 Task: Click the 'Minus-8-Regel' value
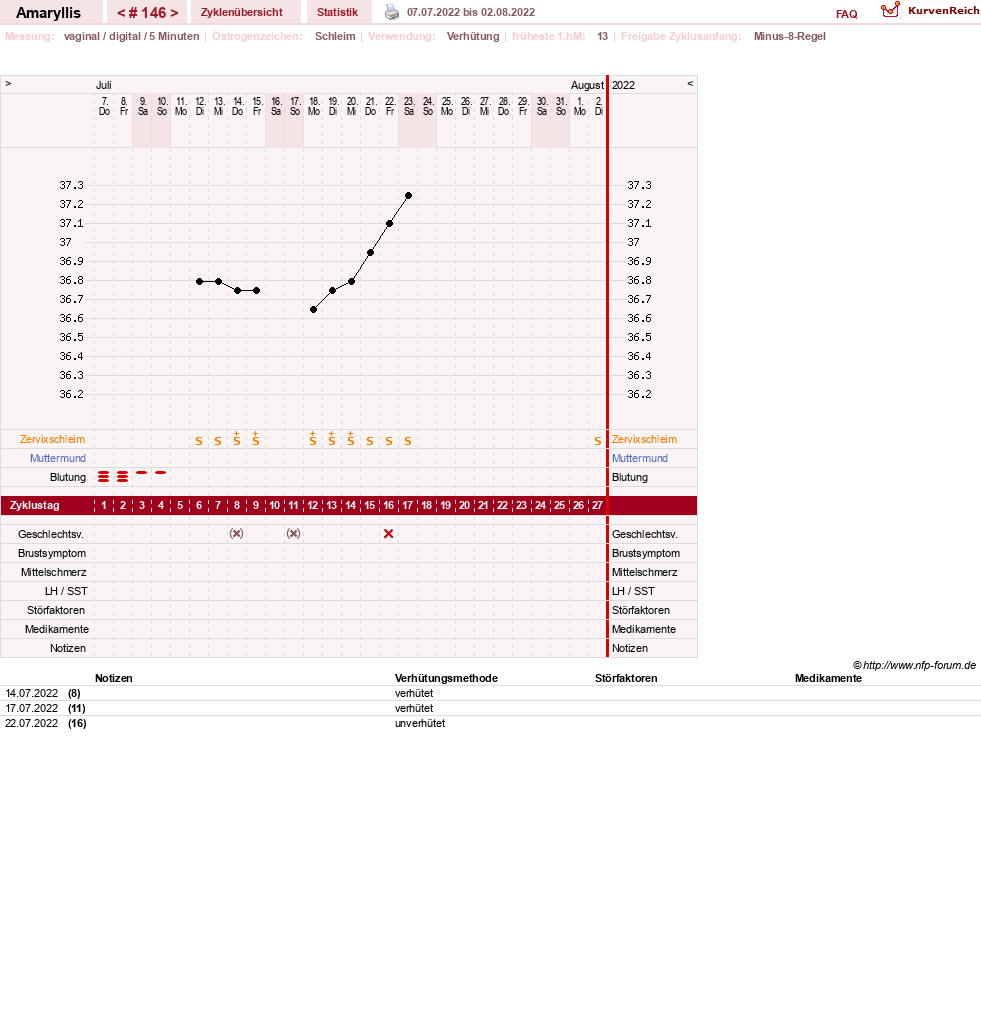pyautogui.click(x=790, y=36)
